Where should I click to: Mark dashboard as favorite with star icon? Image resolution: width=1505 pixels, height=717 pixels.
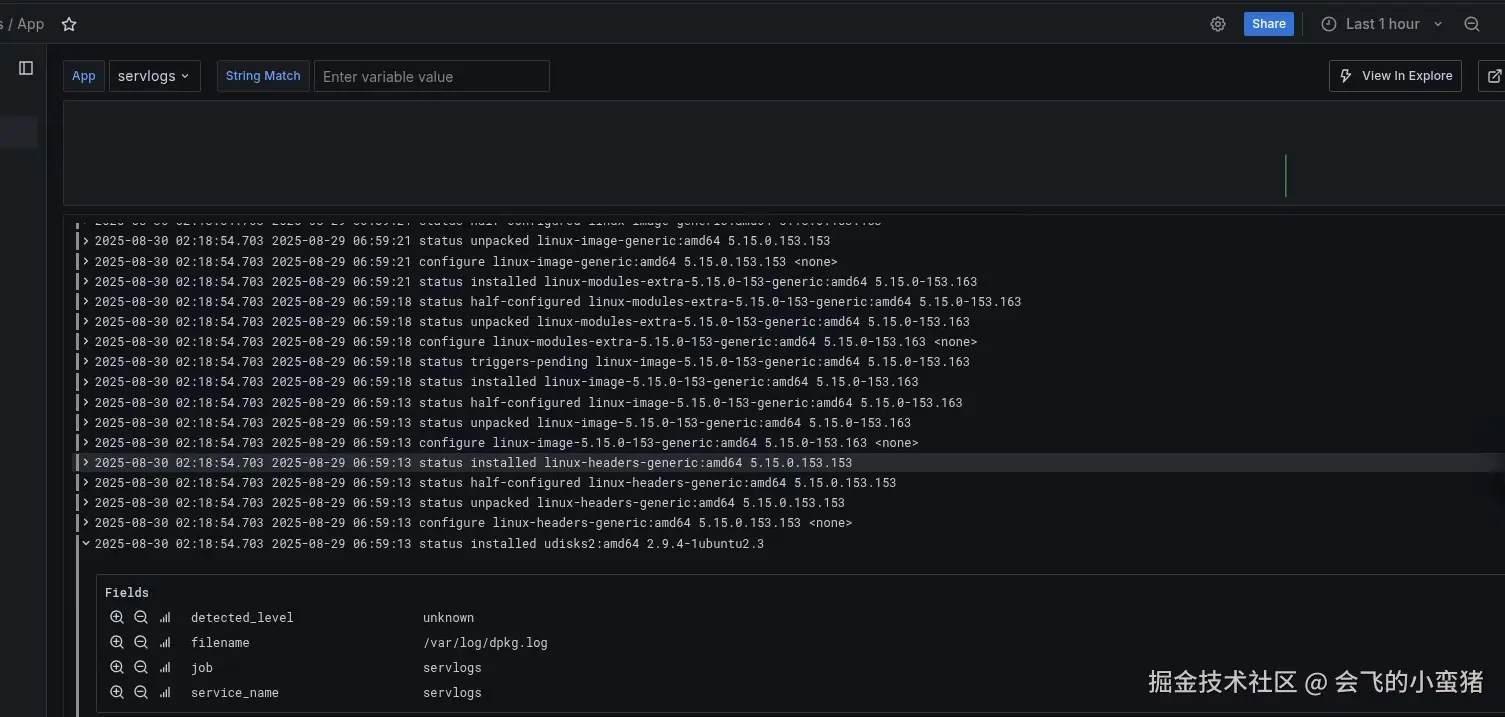tap(69, 24)
